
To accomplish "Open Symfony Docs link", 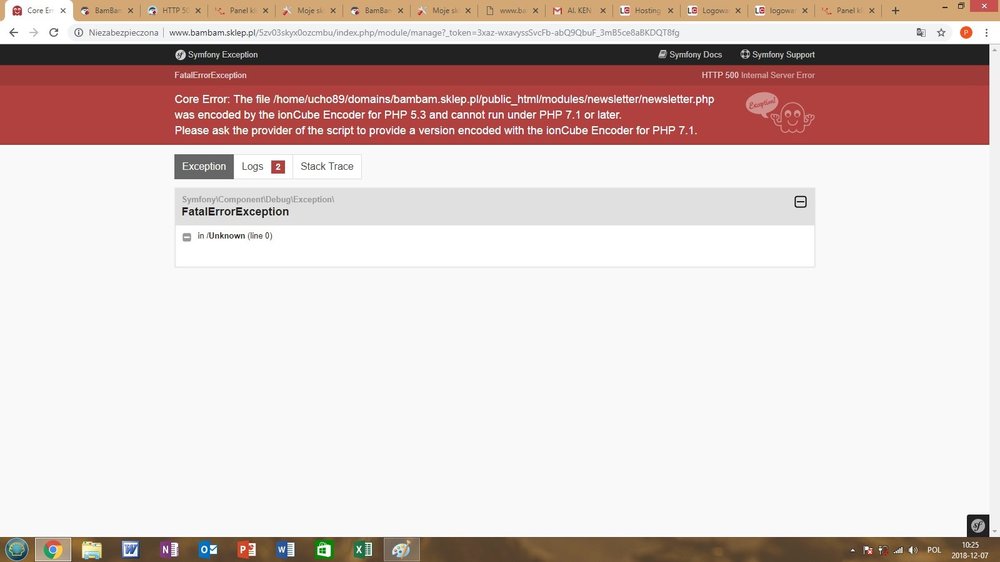I will (690, 55).
